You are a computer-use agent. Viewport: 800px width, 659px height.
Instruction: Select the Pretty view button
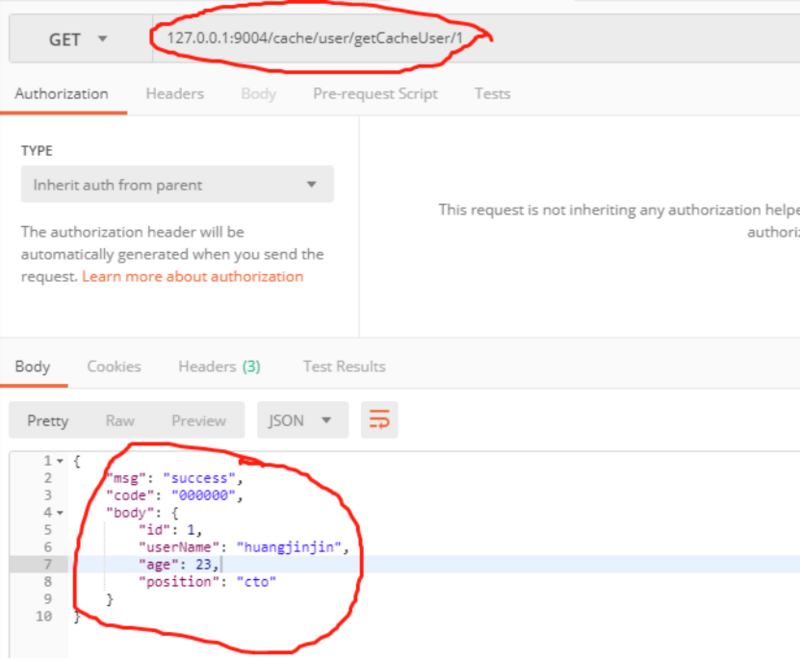tap(48, 421)
